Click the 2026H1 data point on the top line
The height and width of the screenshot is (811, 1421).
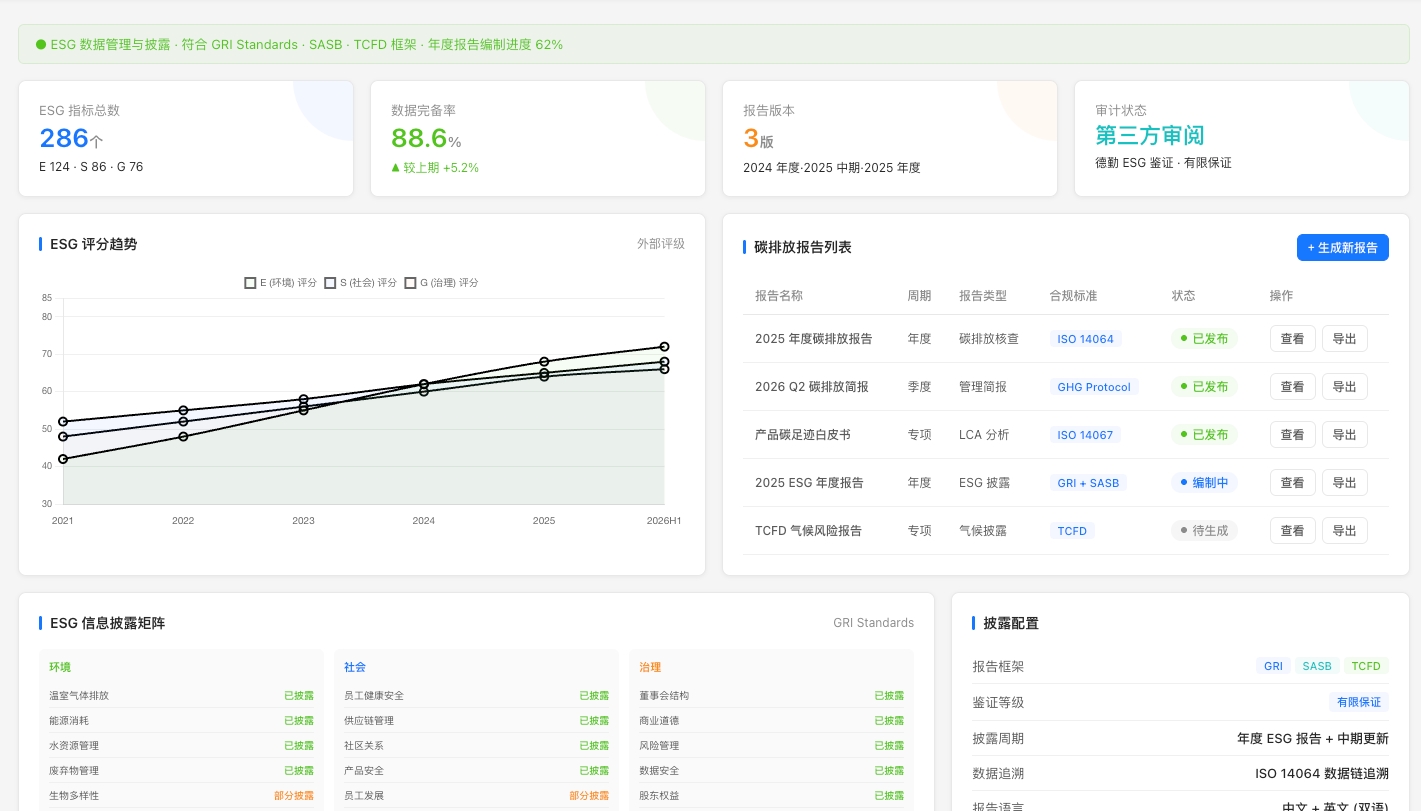tap(664, 347)
